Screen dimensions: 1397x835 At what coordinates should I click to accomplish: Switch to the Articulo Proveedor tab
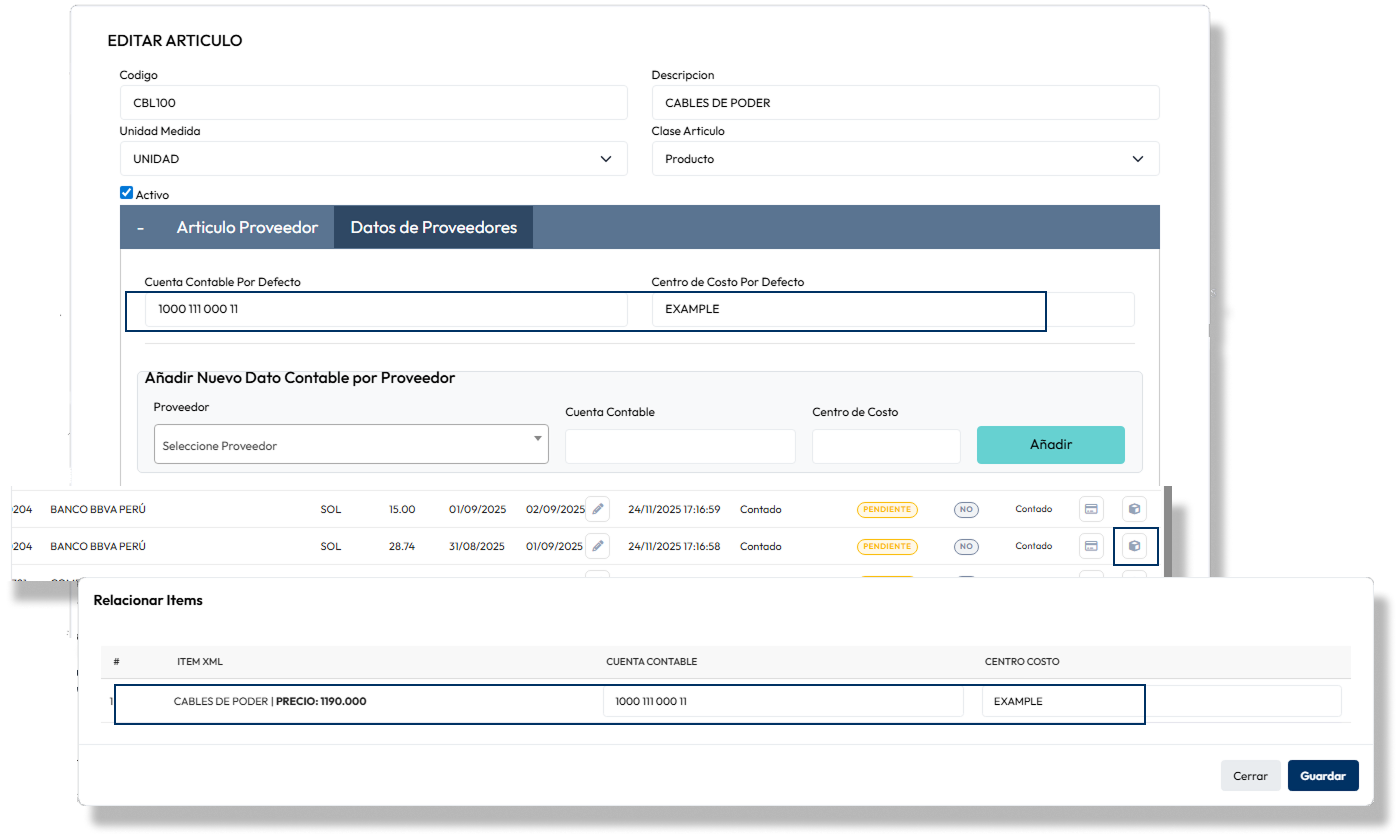coord(247,227)
